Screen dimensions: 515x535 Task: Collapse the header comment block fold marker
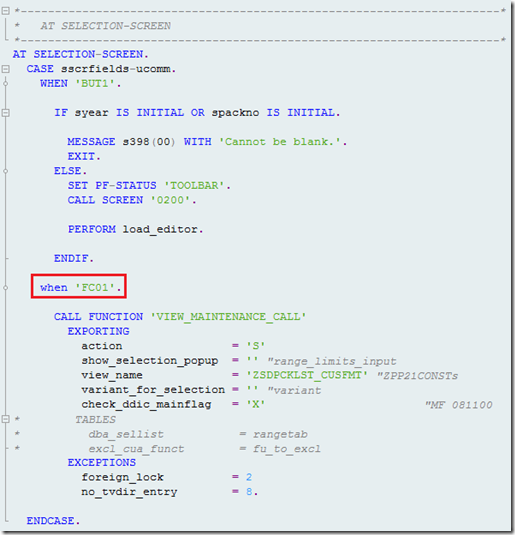(x=5, y=11)
